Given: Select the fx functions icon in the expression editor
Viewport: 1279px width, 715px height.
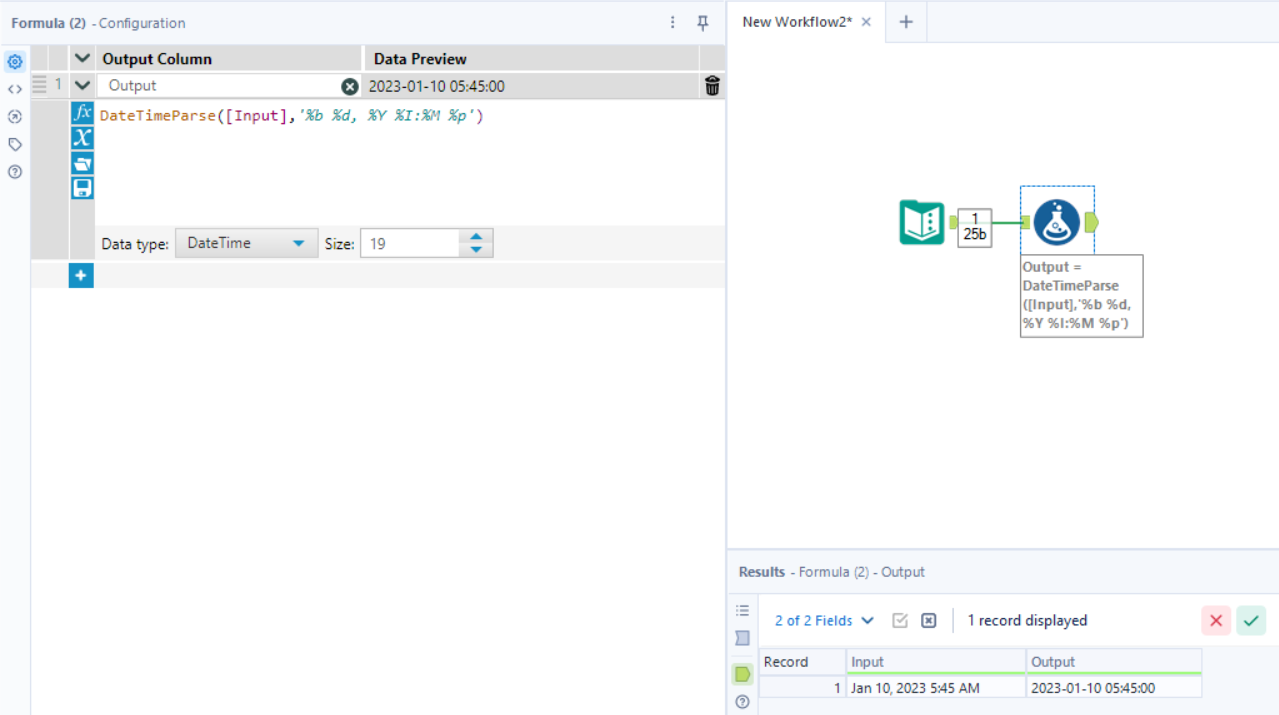Looking at the screenshot, I should pyautogui.click(x=82, y=113).
